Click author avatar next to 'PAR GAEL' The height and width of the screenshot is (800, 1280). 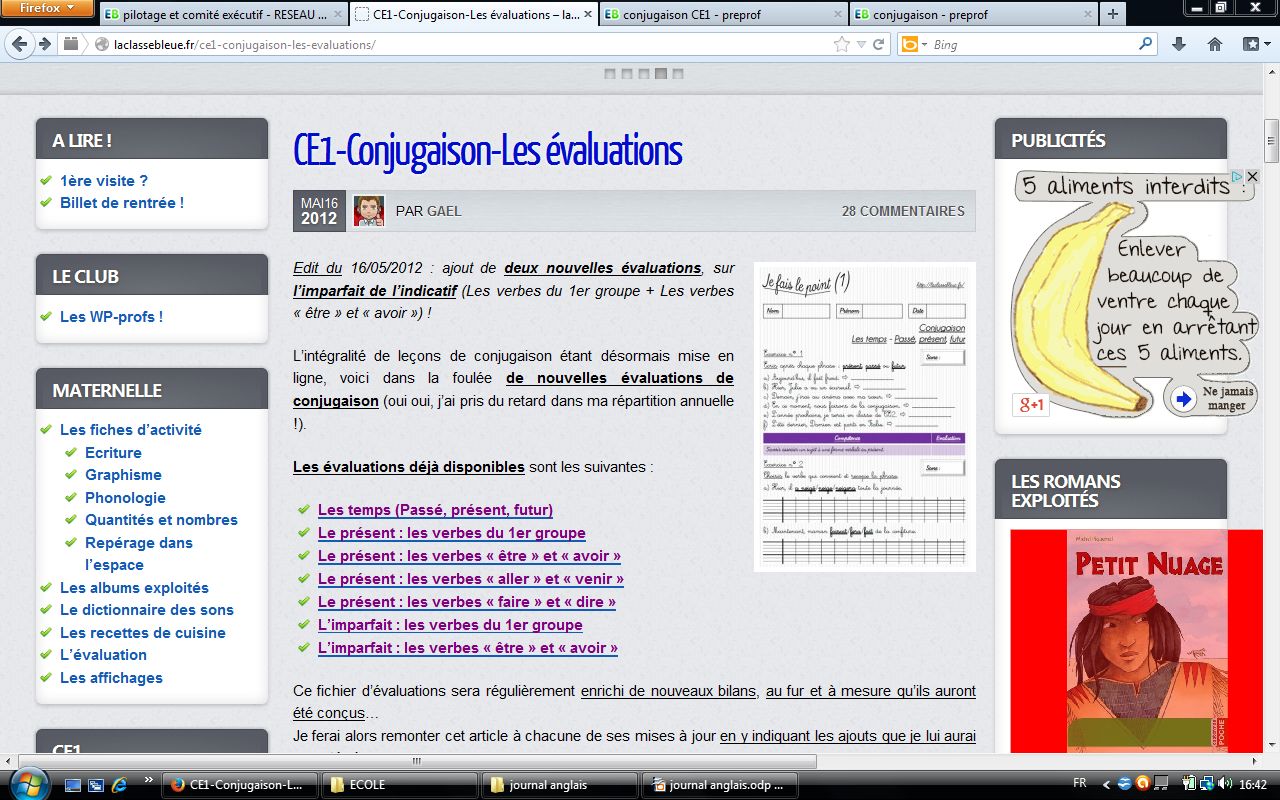point(369,211)
